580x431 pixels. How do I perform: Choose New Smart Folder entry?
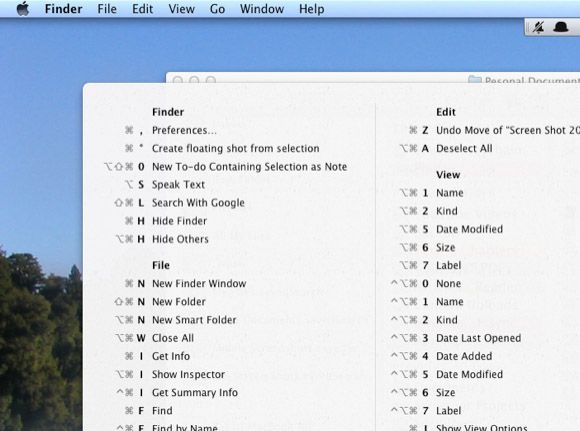click(194, 320)
